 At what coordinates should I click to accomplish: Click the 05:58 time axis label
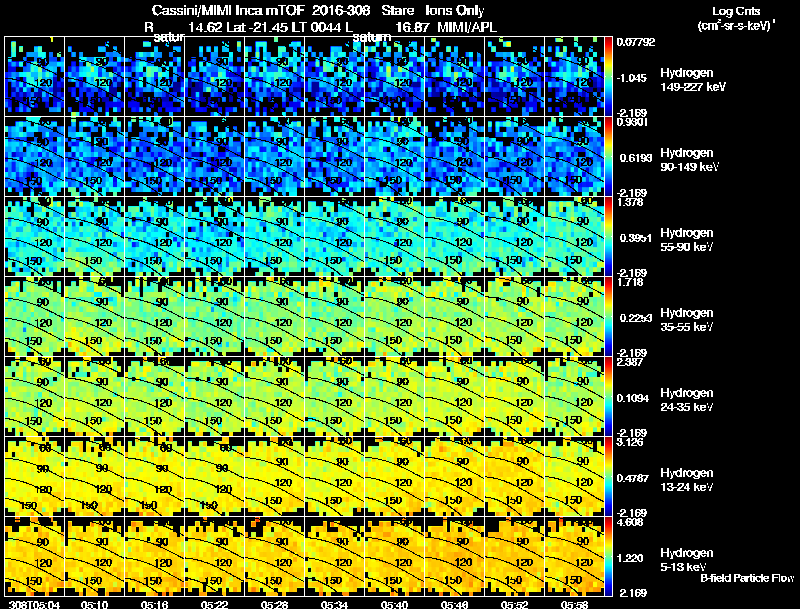click(574, 604)
